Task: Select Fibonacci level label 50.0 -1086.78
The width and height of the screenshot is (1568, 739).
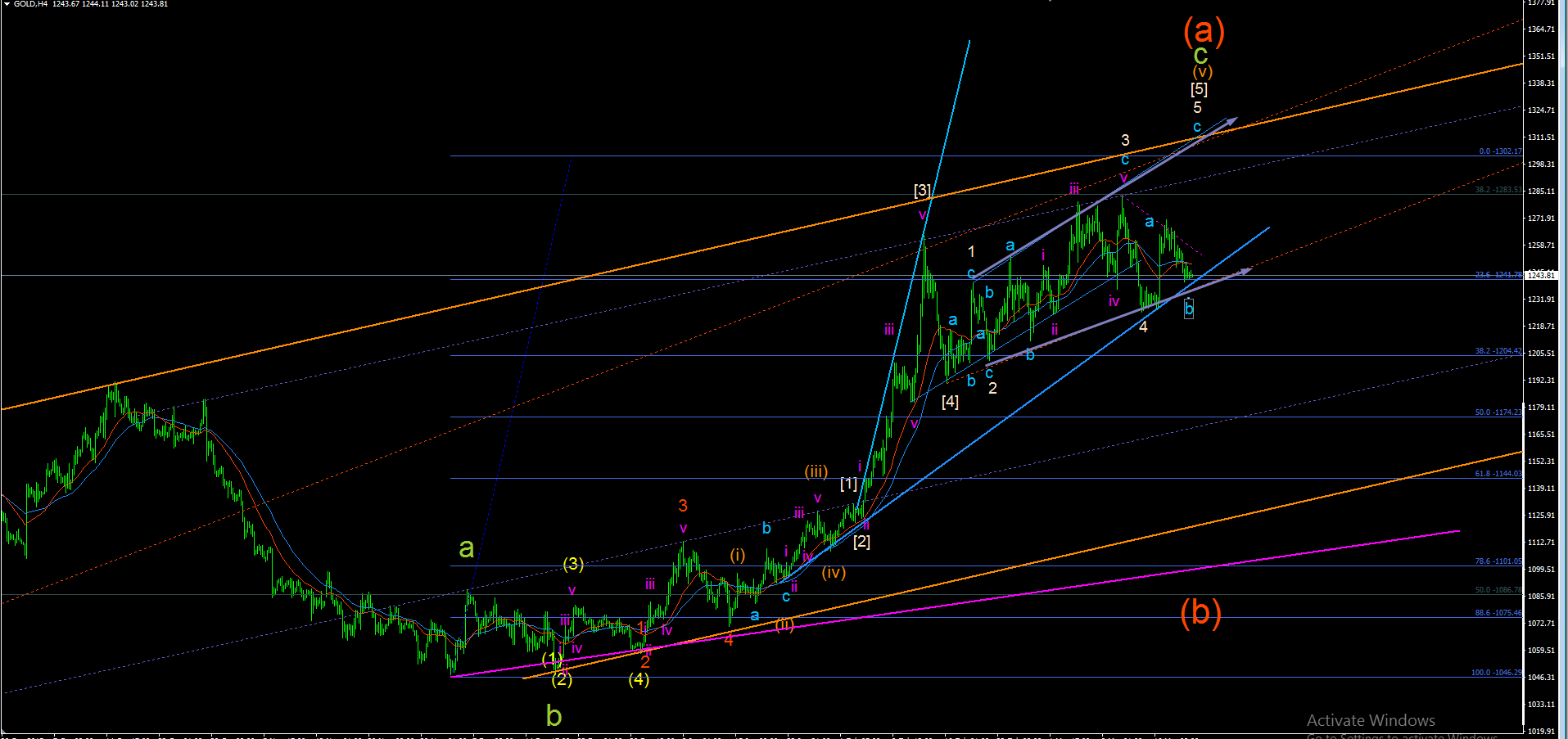Action: [x=1498, y=590]
